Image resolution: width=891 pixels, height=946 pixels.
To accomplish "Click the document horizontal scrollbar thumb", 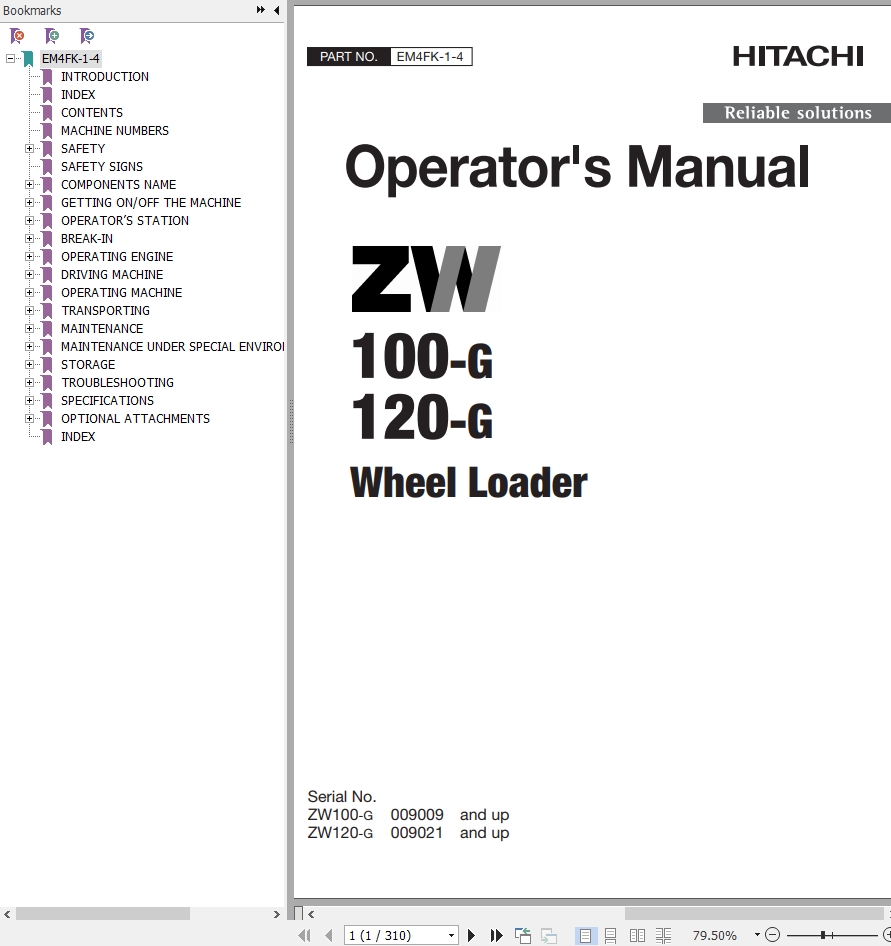I will 754,914.
